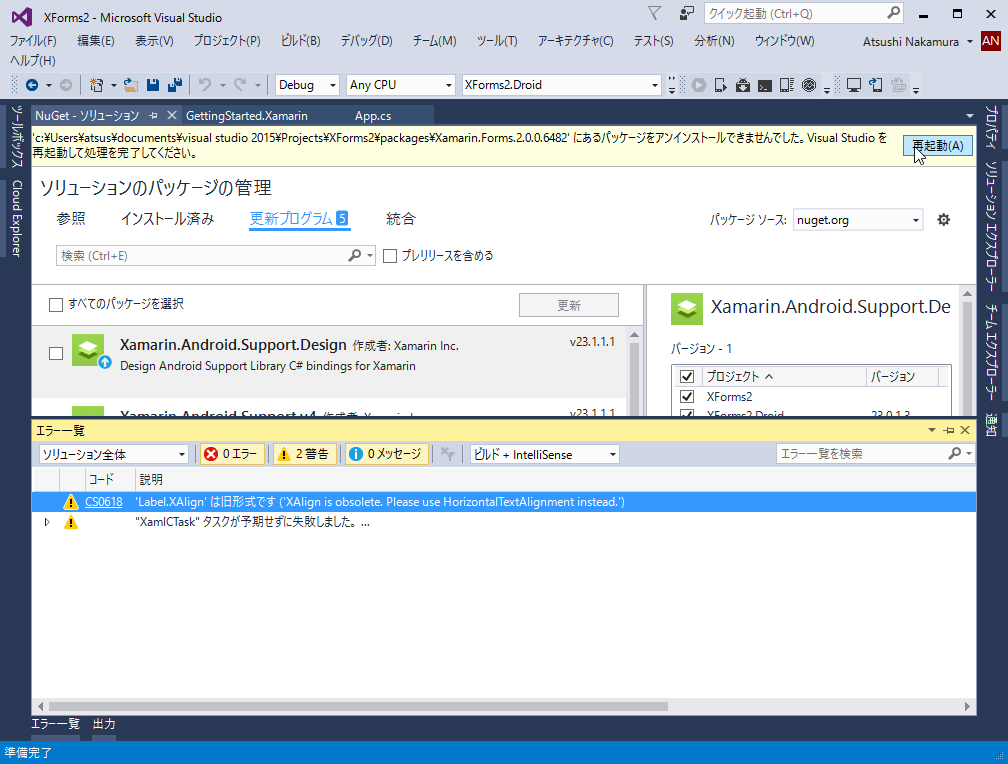Click the 再起動(A) restart button
This screenshot has height=764, width=1008.
(x=937, y=146)
